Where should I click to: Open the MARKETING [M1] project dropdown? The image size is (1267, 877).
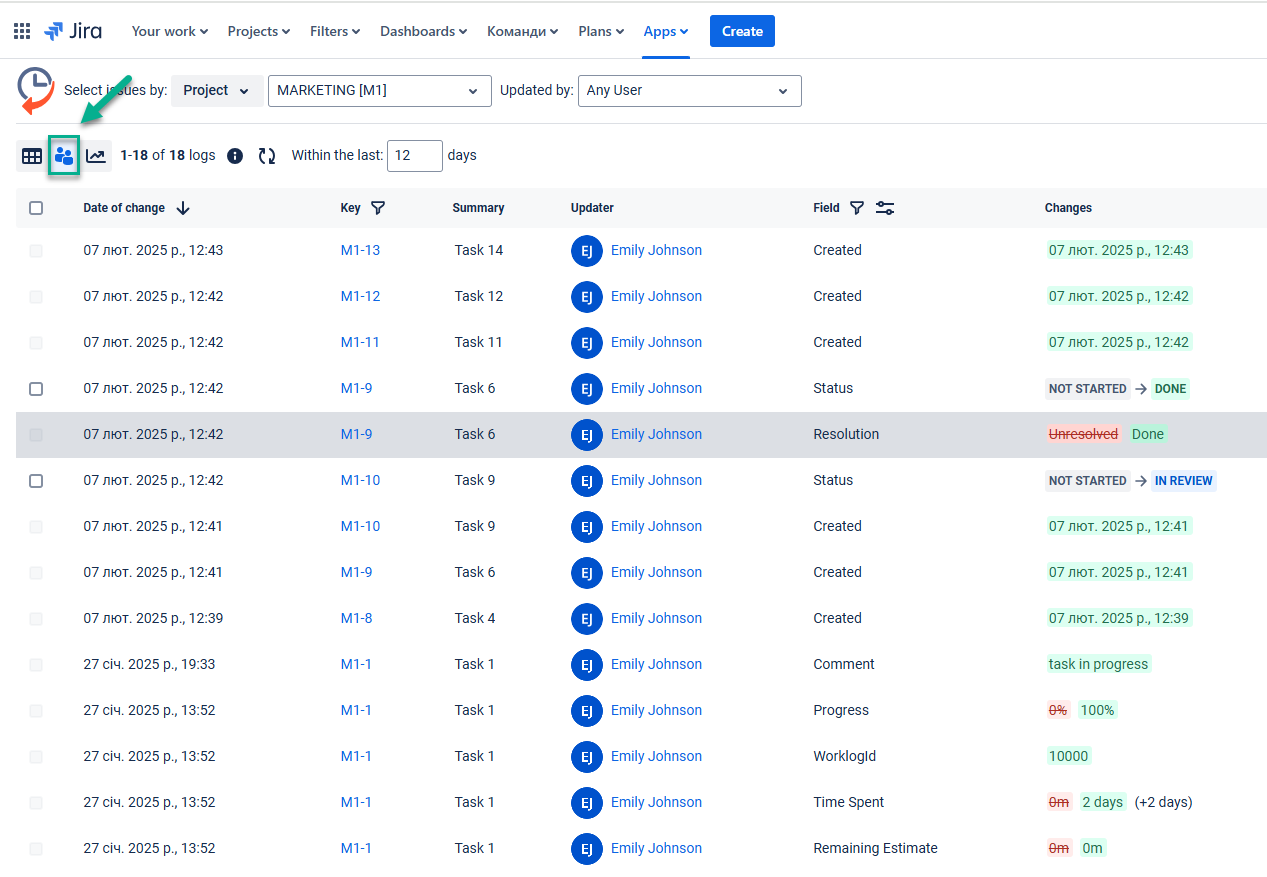(x=379, y=90)
